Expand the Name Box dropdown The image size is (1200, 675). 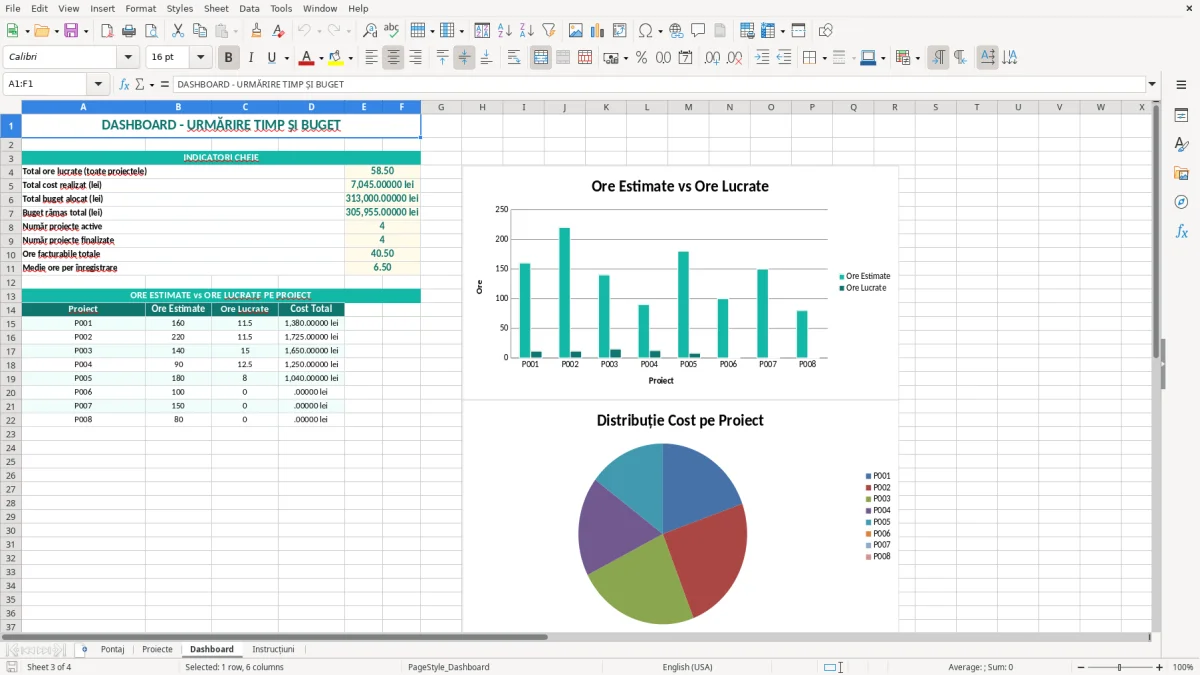[98, 84]
